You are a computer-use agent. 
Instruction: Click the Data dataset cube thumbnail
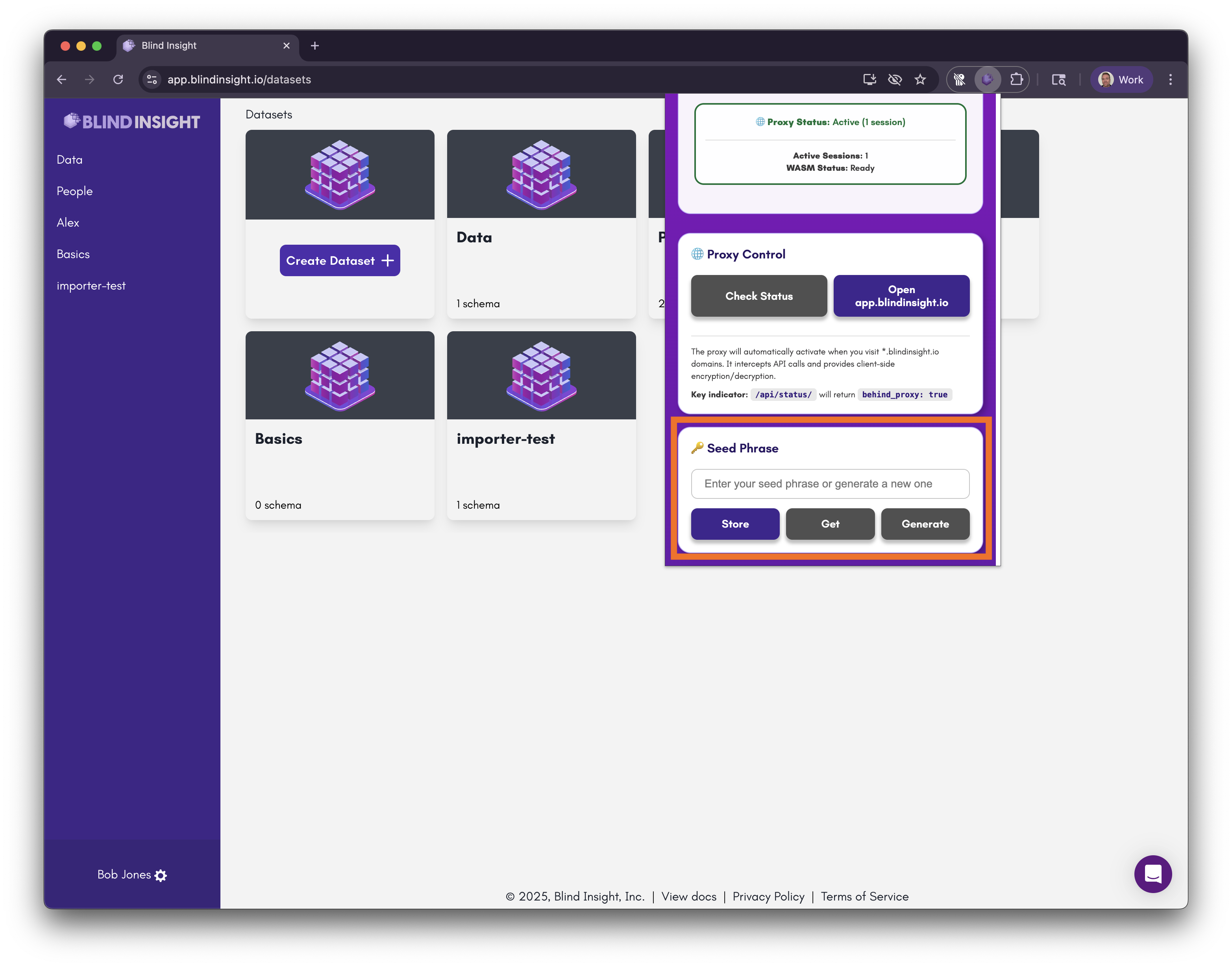(x=542, y=174)
